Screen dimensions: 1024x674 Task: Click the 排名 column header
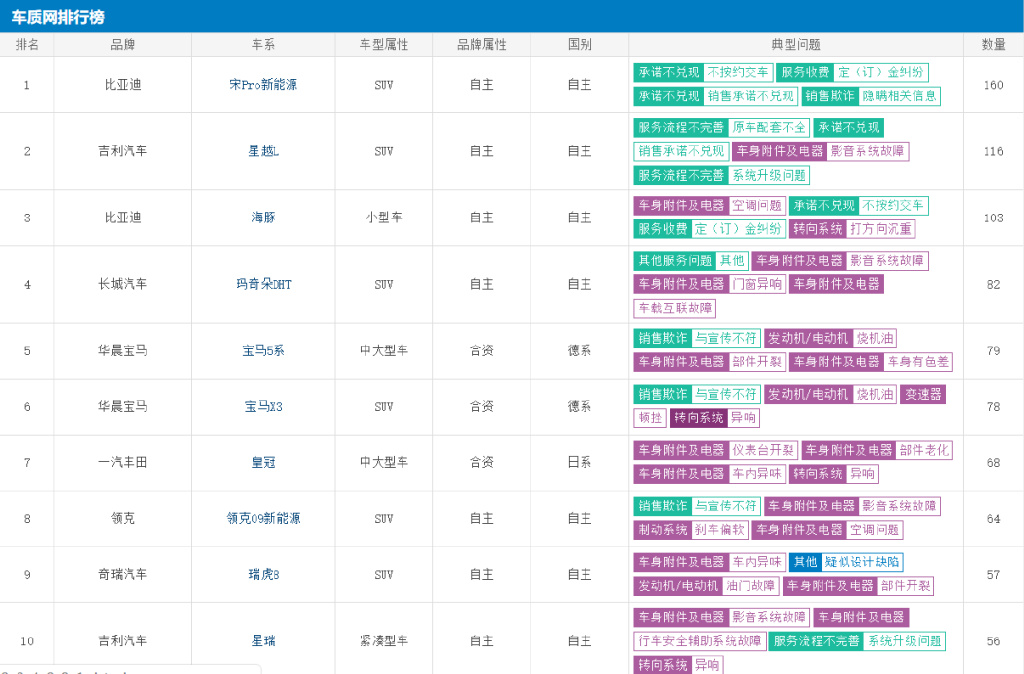27,44
